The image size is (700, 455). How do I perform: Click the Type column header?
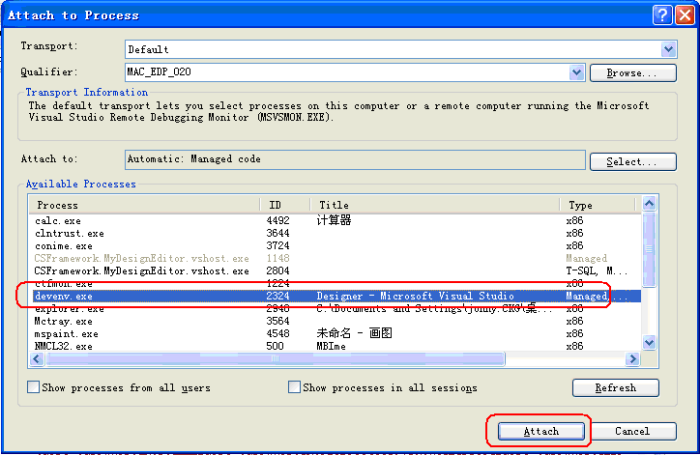tap(597, 205)
